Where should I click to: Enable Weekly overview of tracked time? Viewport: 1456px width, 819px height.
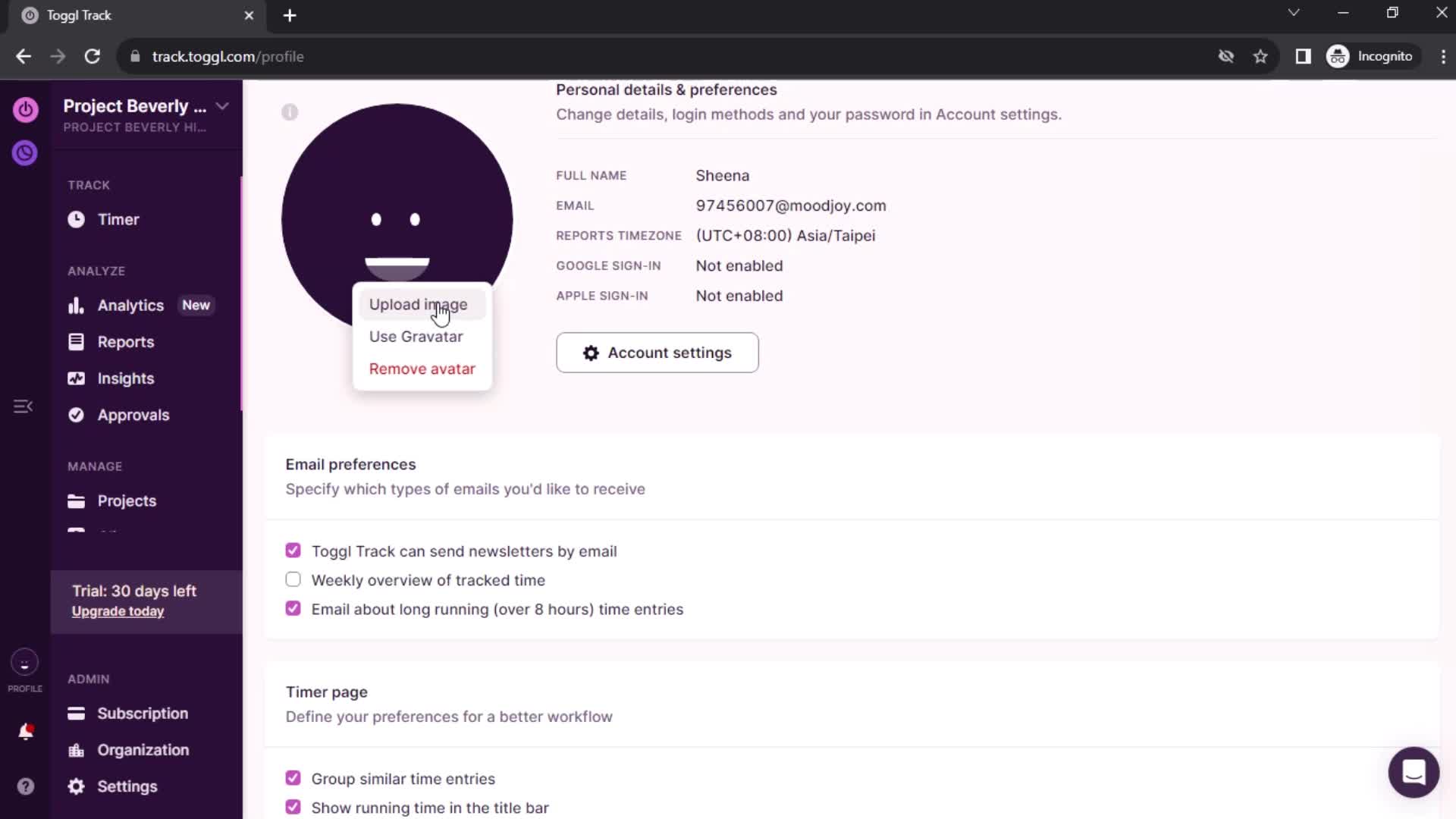coord(294,580)
